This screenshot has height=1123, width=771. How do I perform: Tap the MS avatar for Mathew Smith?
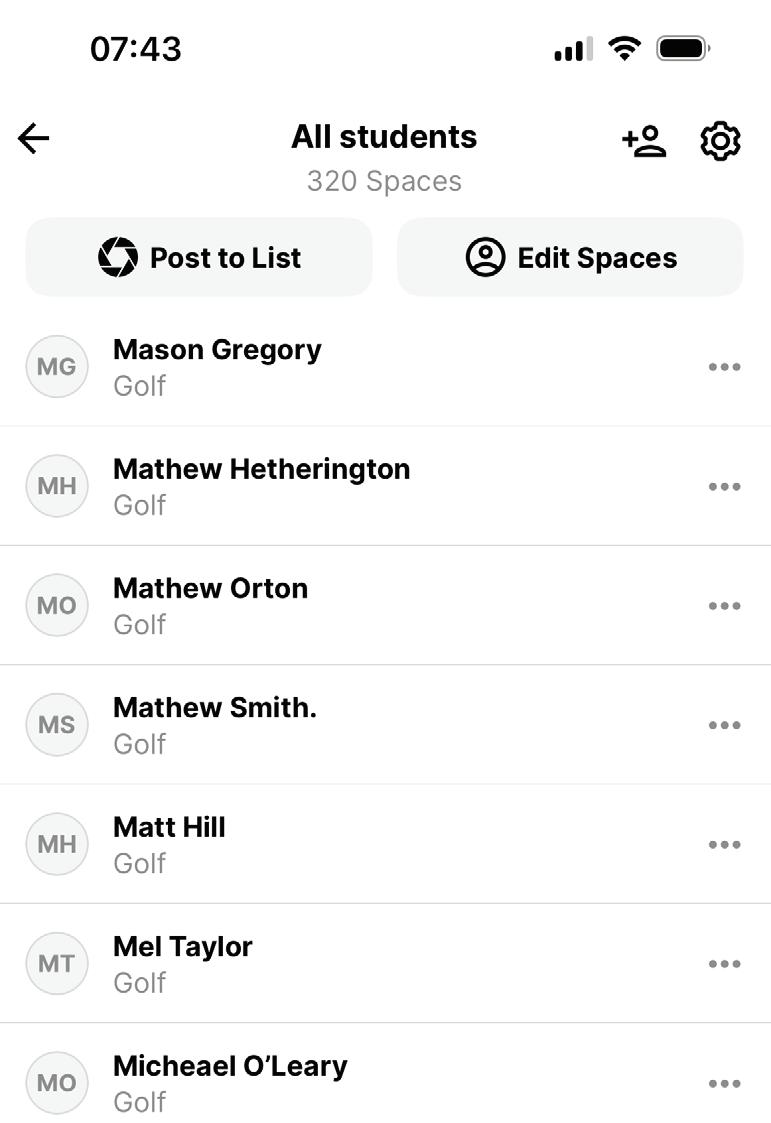(x=57, y=725)
